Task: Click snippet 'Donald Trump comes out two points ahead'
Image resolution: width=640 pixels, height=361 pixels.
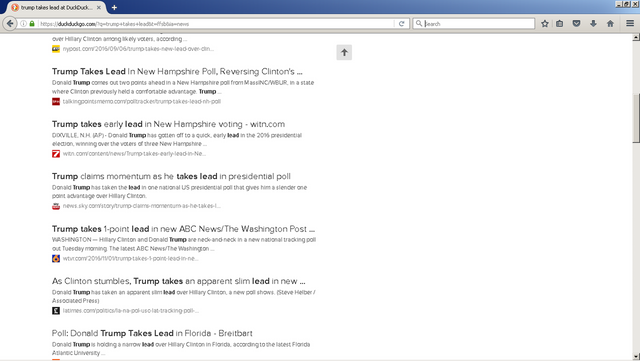Action: point(183,87)
